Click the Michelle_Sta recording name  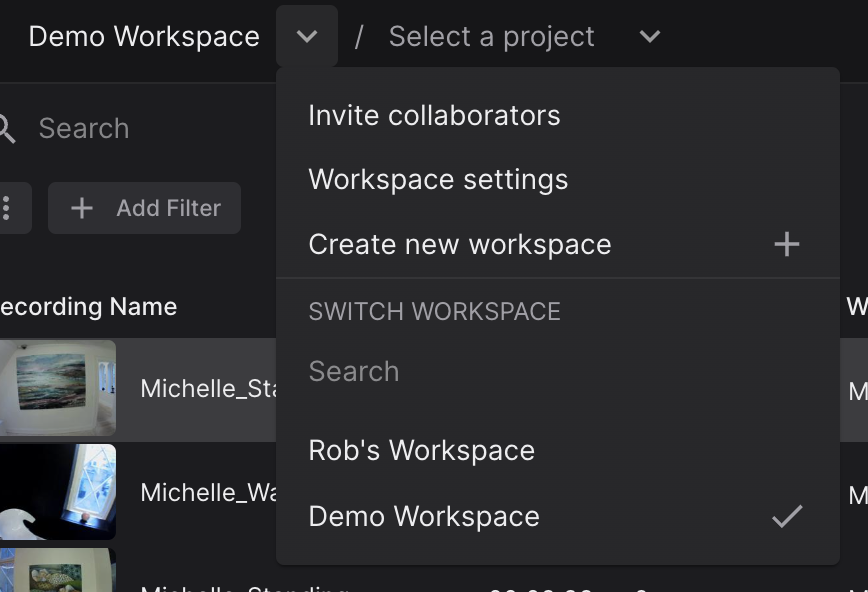click(x=208, y=388)
